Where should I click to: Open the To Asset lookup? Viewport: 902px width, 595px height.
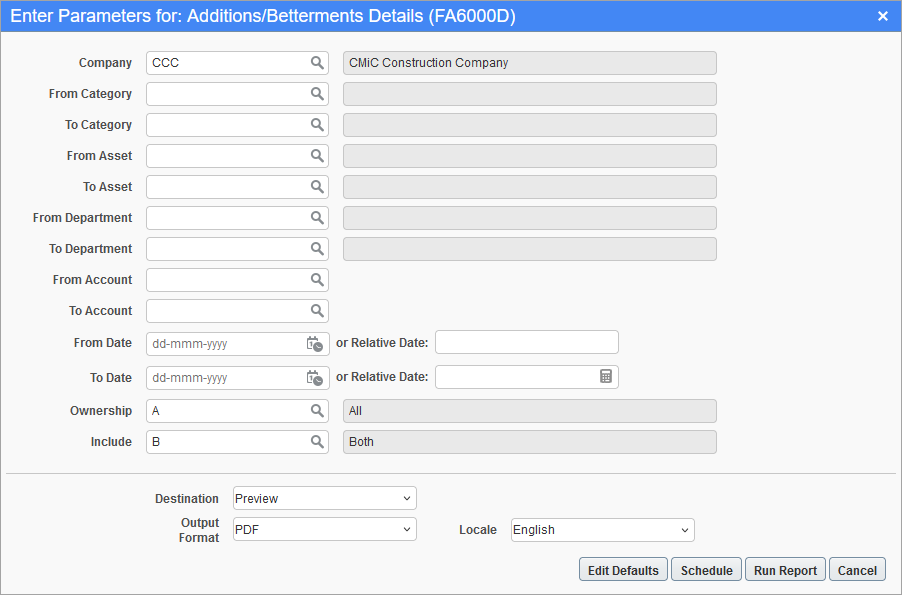318,186
